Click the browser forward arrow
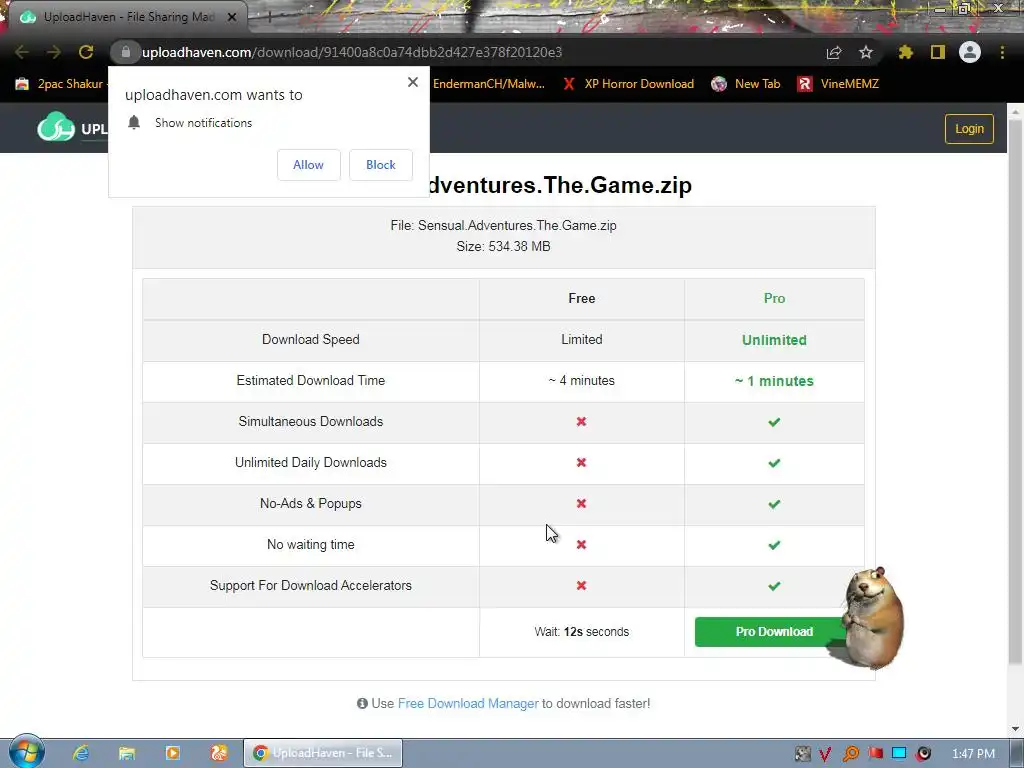The height and width of the screenshot is (768, 1024). pos(54,52)
